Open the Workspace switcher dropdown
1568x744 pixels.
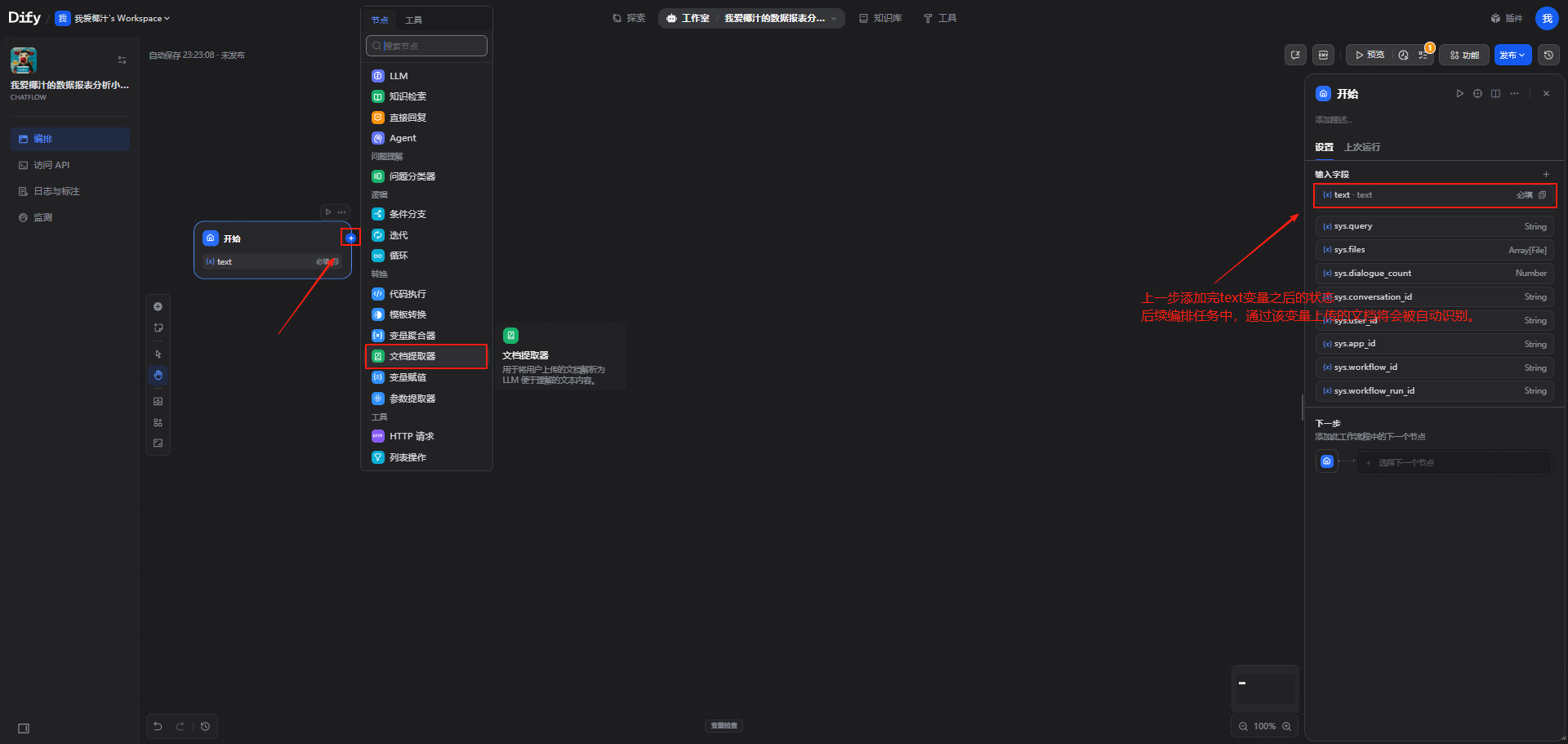pyautogui.click(x=113, y=18)
